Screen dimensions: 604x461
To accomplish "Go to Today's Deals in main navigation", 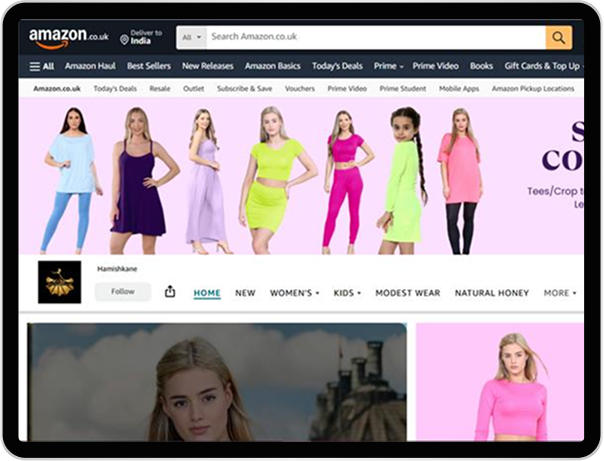I will tap(337, 66).
